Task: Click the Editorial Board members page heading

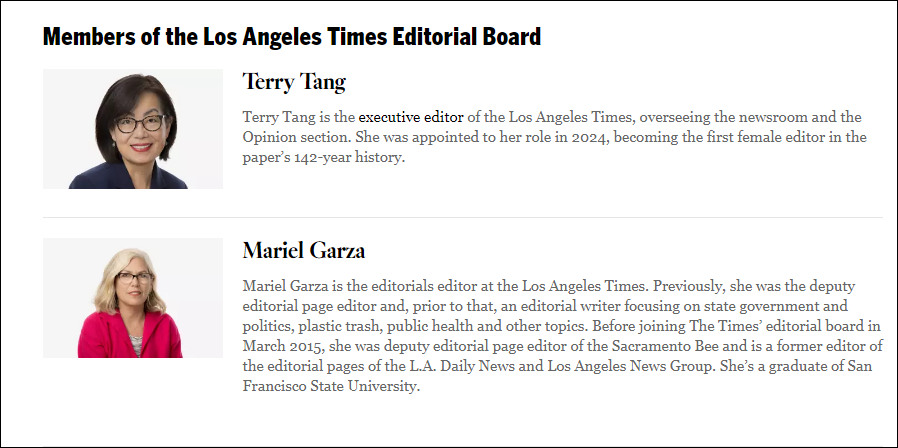Action: click(x=291, y=37)
